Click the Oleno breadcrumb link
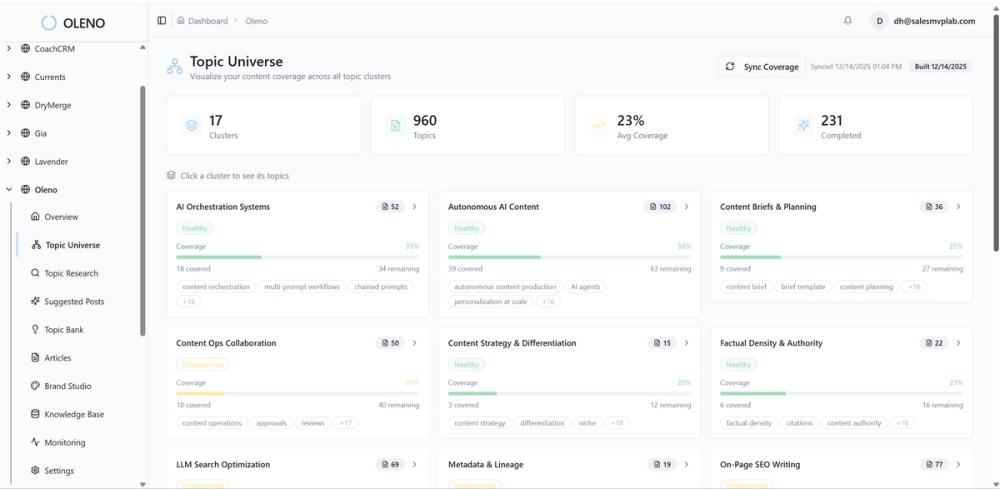The width and height of the screenshot is (1000, 489). click(256, 21)
